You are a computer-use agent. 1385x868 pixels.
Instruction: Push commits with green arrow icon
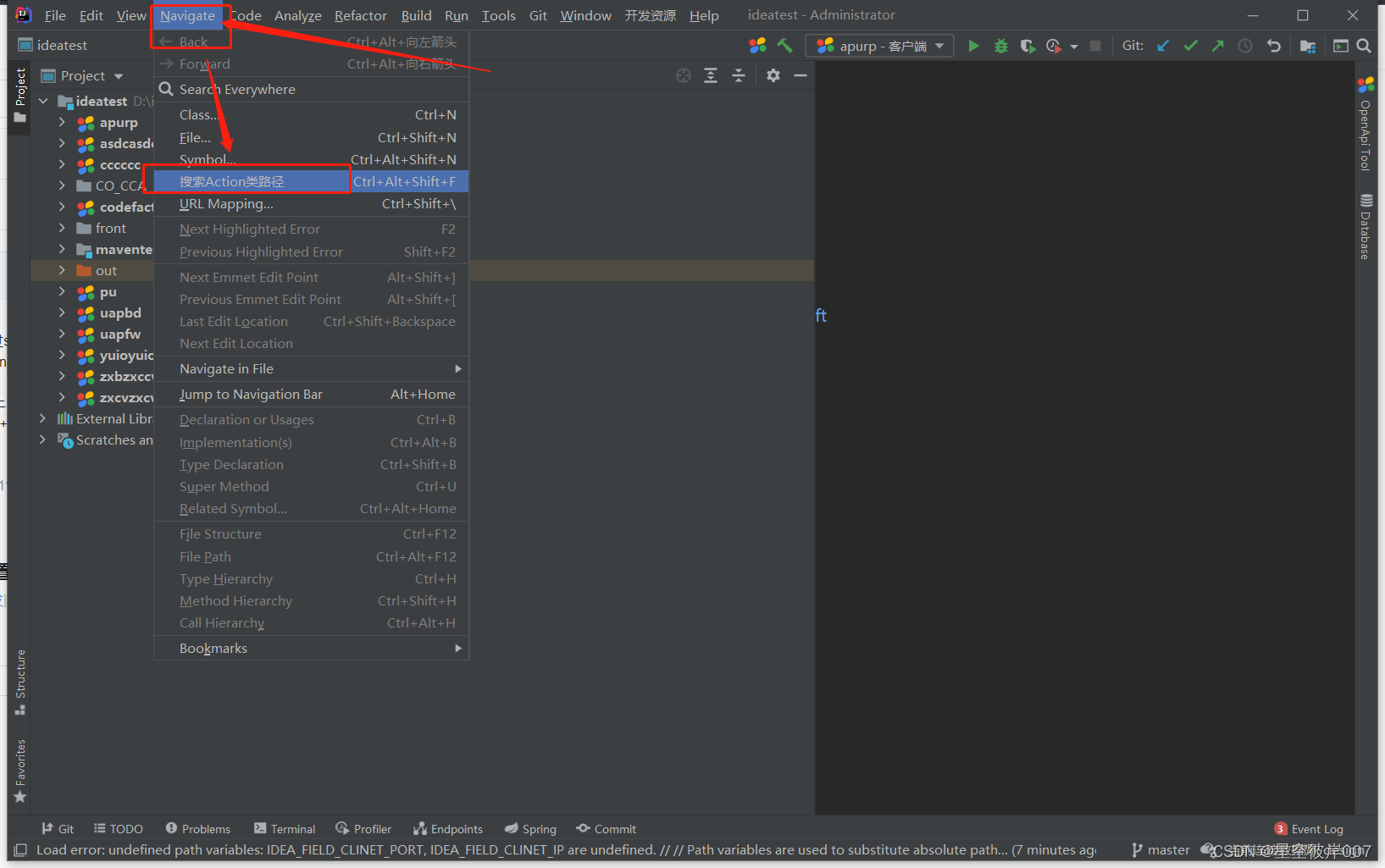click(1217, 46)
